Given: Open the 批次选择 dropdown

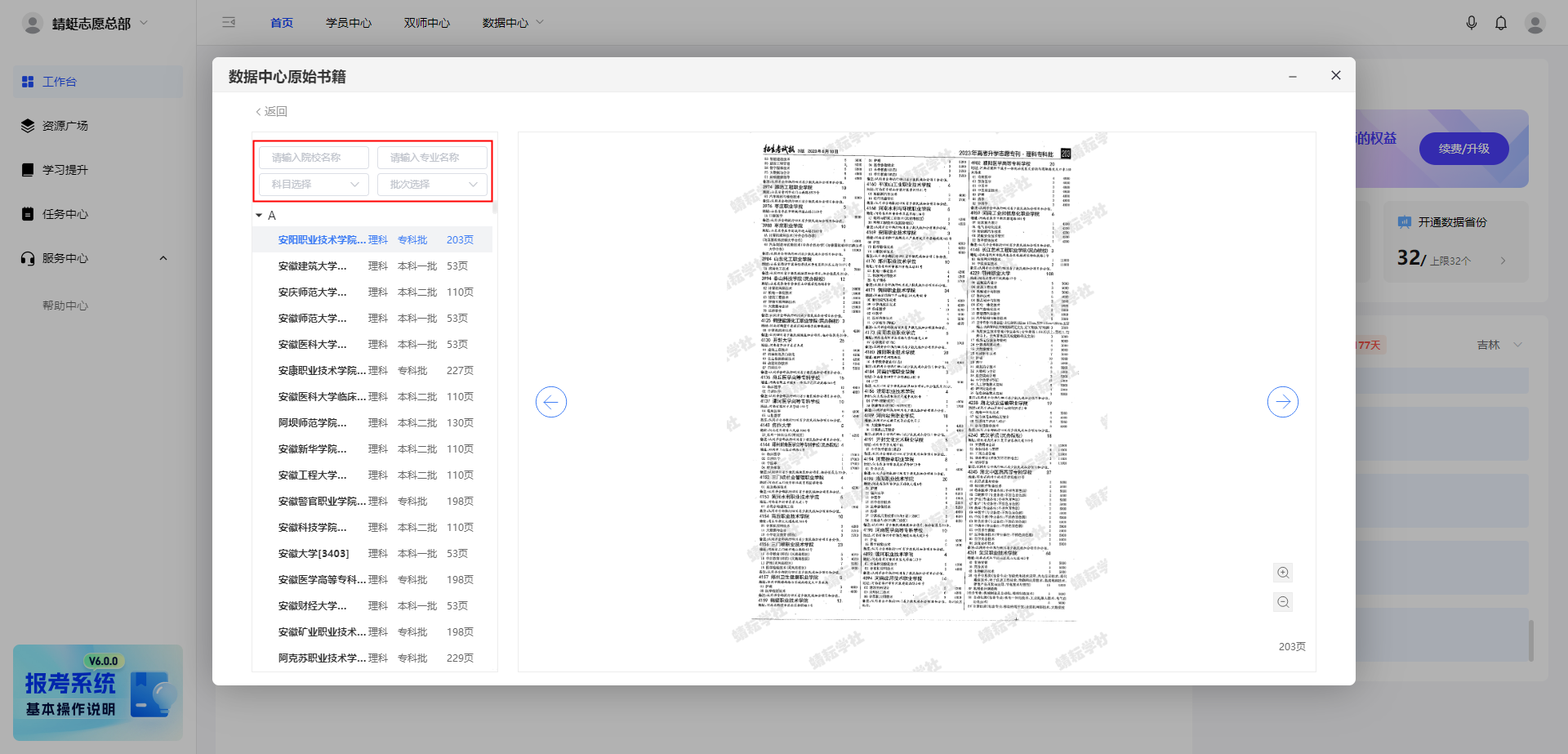Looking at the screenshot, I should tap(432, 185).
